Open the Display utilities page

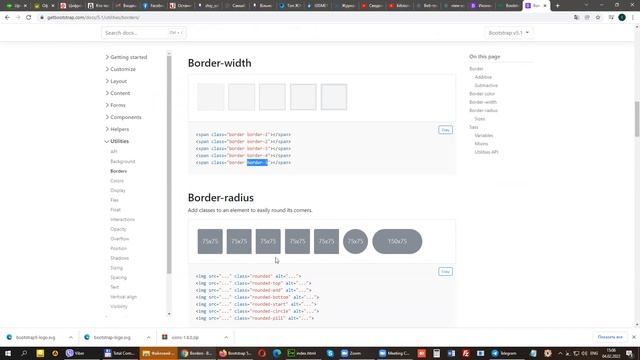118,191
